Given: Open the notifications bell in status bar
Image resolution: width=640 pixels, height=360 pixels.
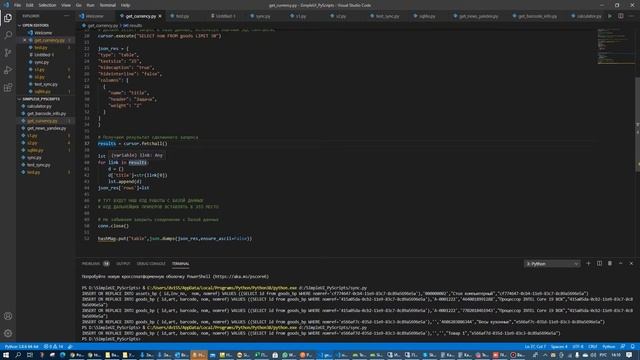Looking at the screenshot, I should tap(632, 347).
